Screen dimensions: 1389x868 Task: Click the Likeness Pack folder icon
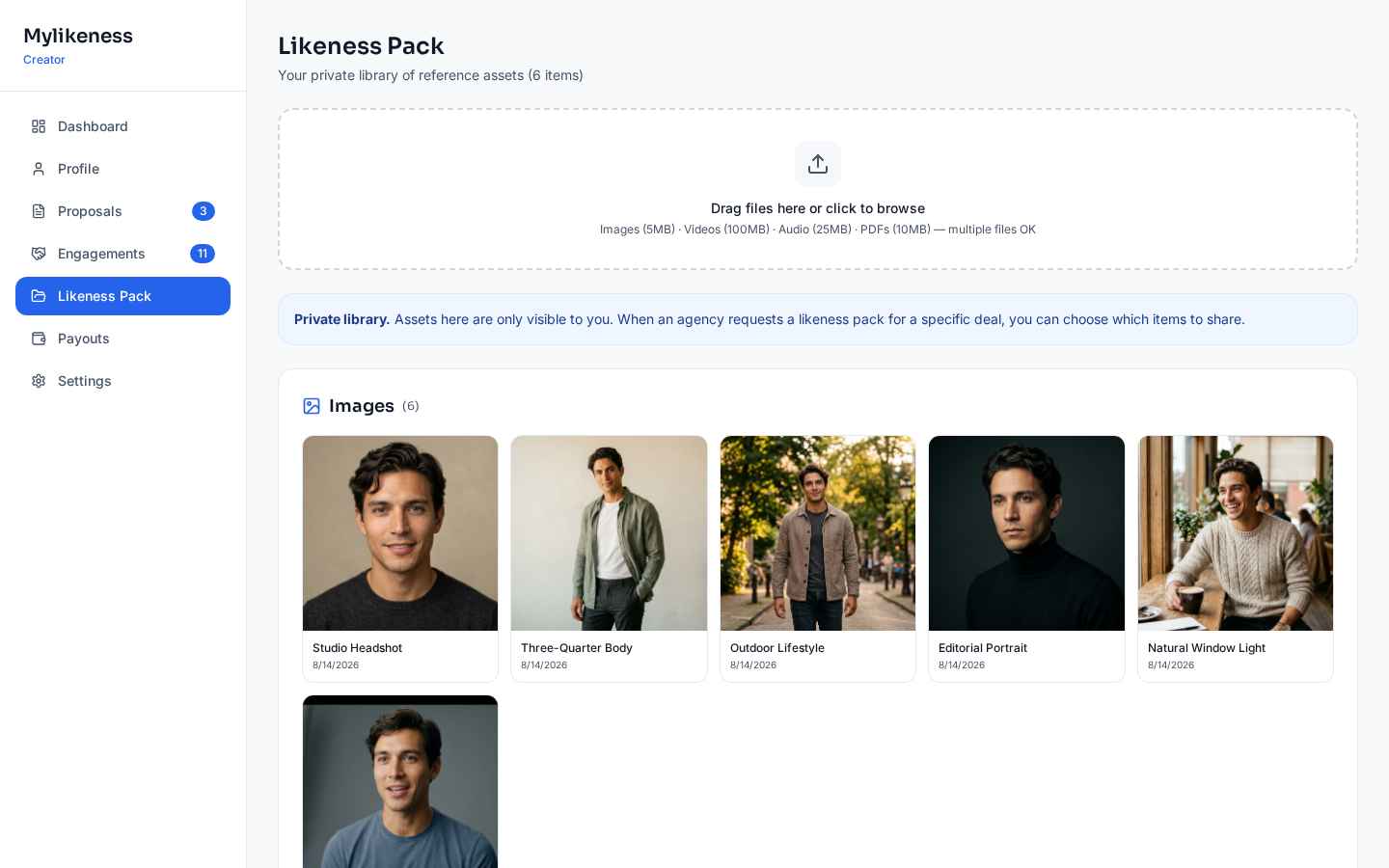tap(39, 296)
